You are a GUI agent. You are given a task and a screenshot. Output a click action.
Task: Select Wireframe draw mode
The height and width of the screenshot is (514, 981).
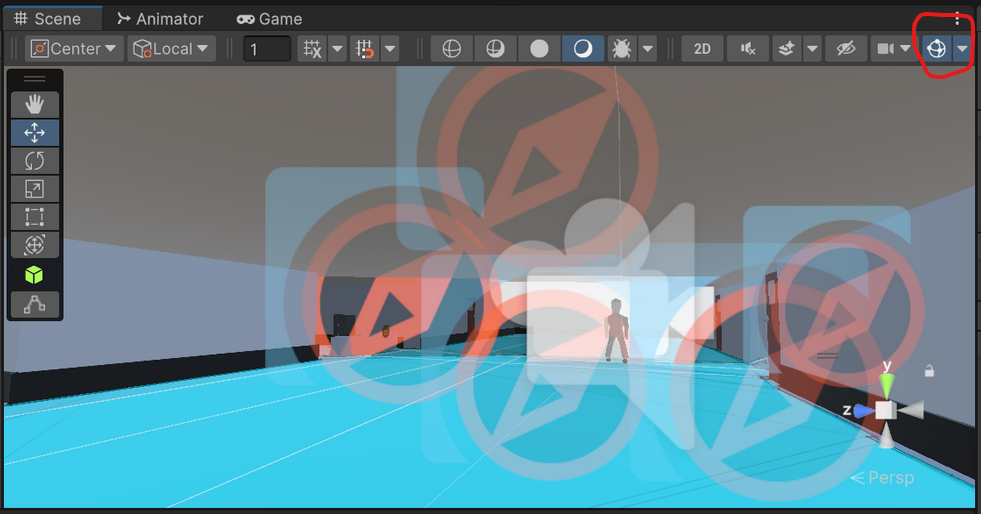(452, 49)
